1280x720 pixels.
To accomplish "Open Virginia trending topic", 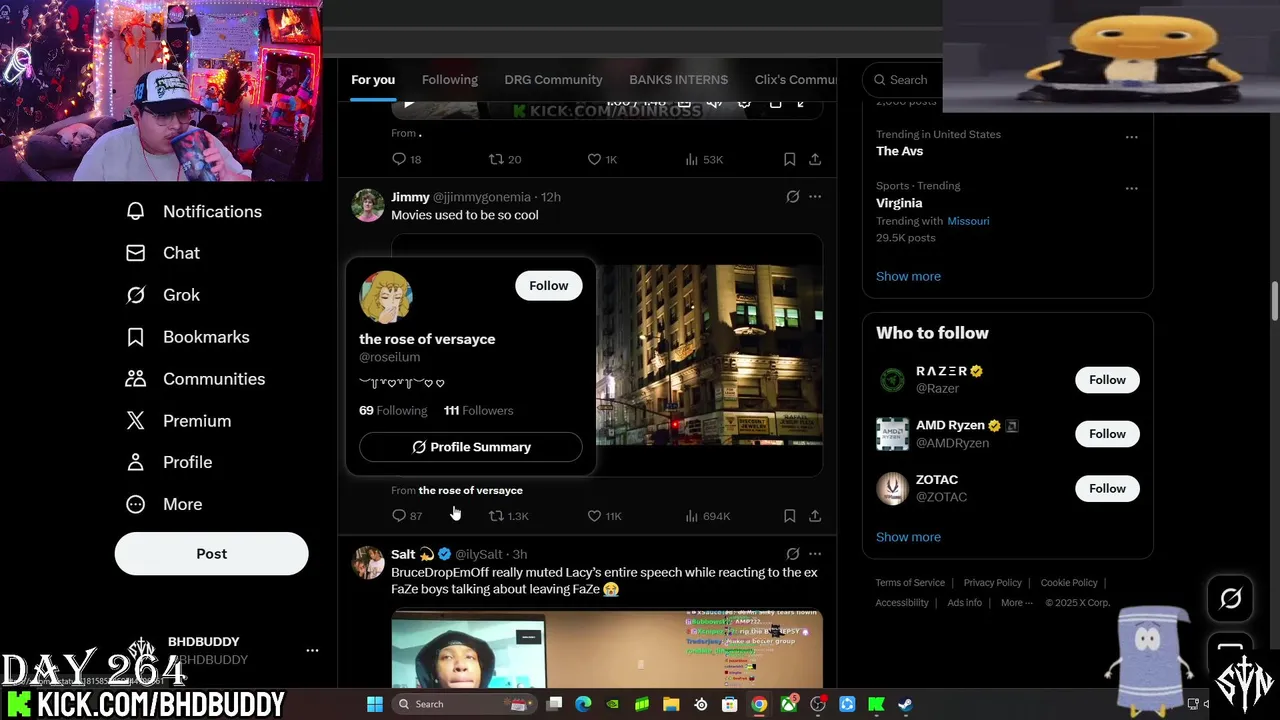I will [x=899, y=203].
